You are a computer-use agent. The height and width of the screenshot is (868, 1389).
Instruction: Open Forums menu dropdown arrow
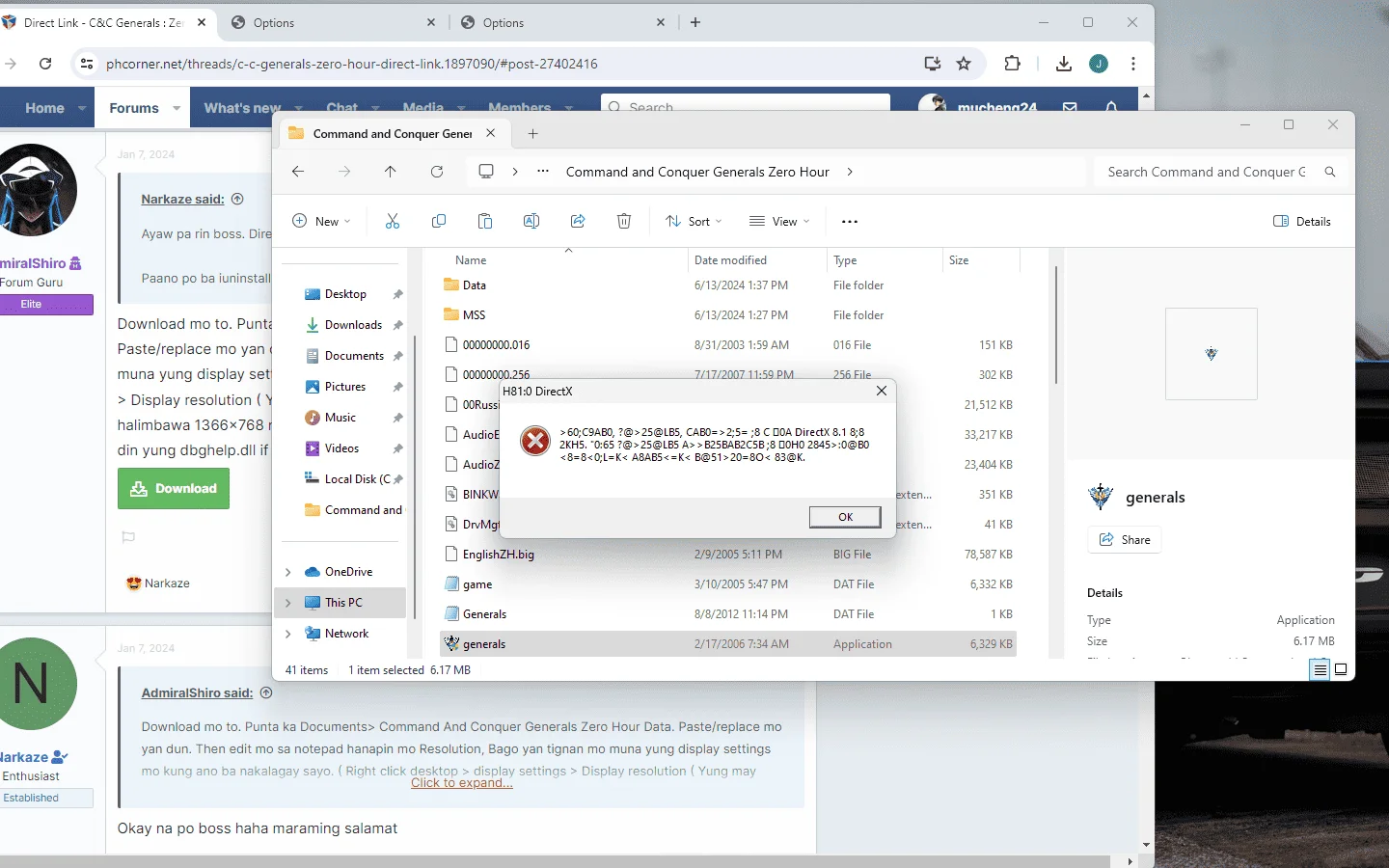[x=177, y=108]
